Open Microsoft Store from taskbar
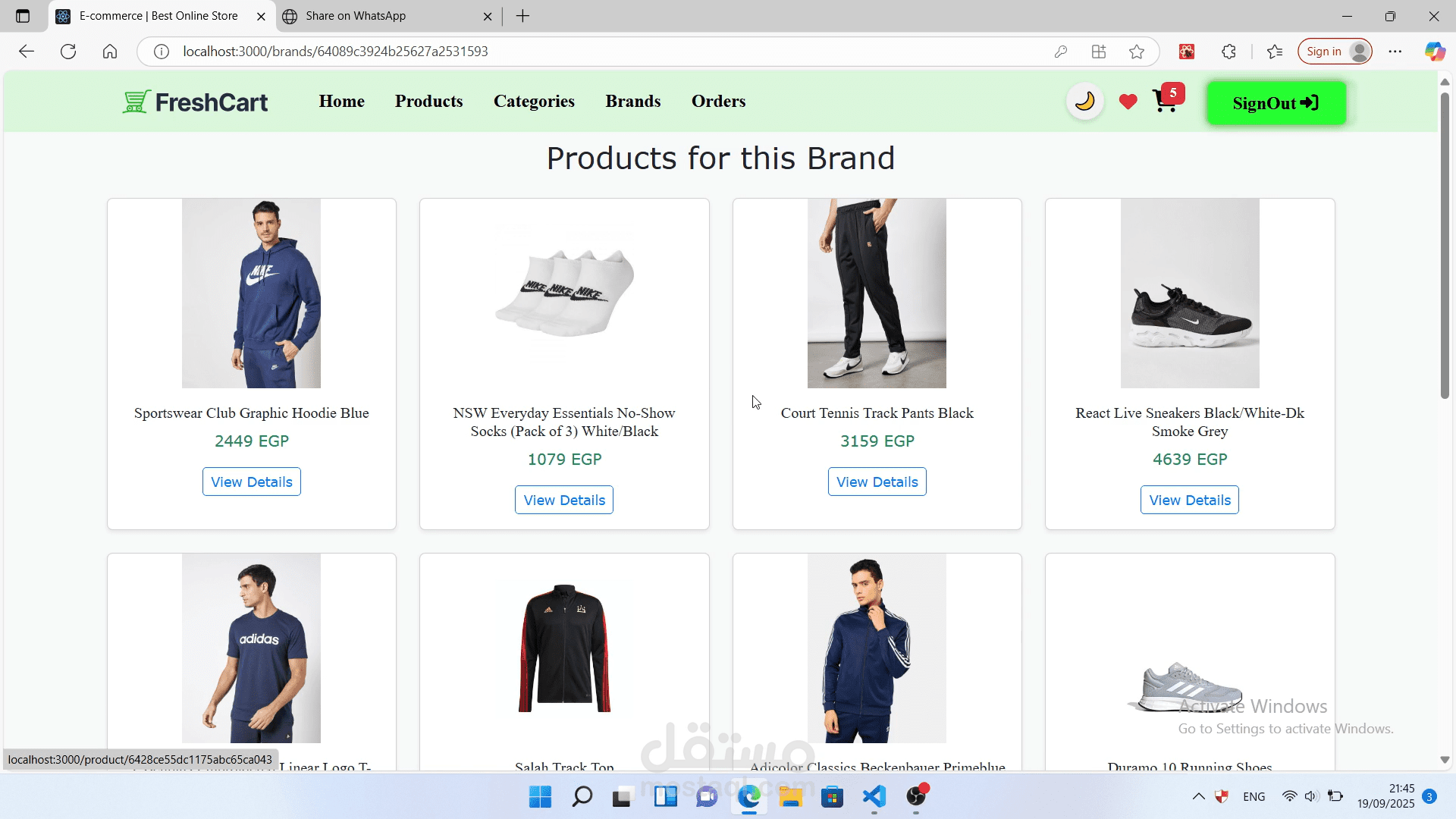This screenshot has width=1456, height=819. [x=832, y=797]
